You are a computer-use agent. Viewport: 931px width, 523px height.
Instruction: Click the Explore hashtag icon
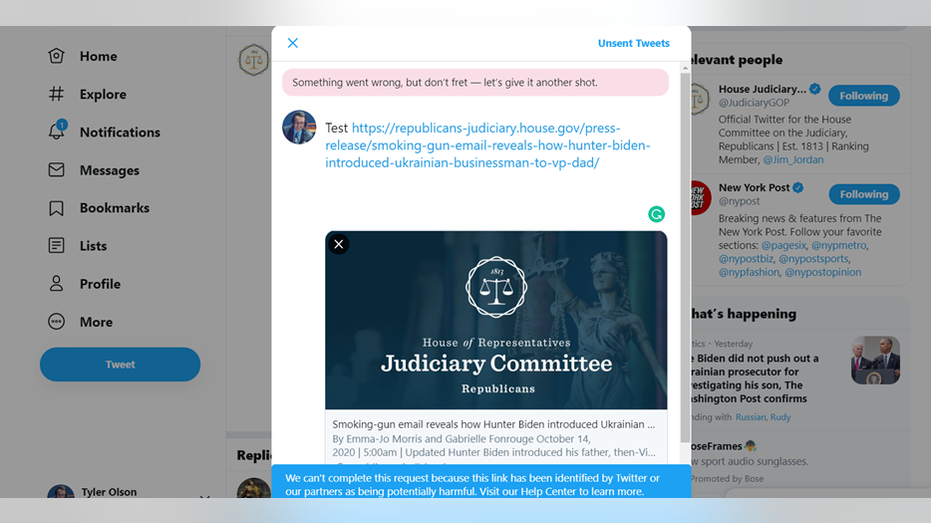pyautogui.click(x=56, y=94)
